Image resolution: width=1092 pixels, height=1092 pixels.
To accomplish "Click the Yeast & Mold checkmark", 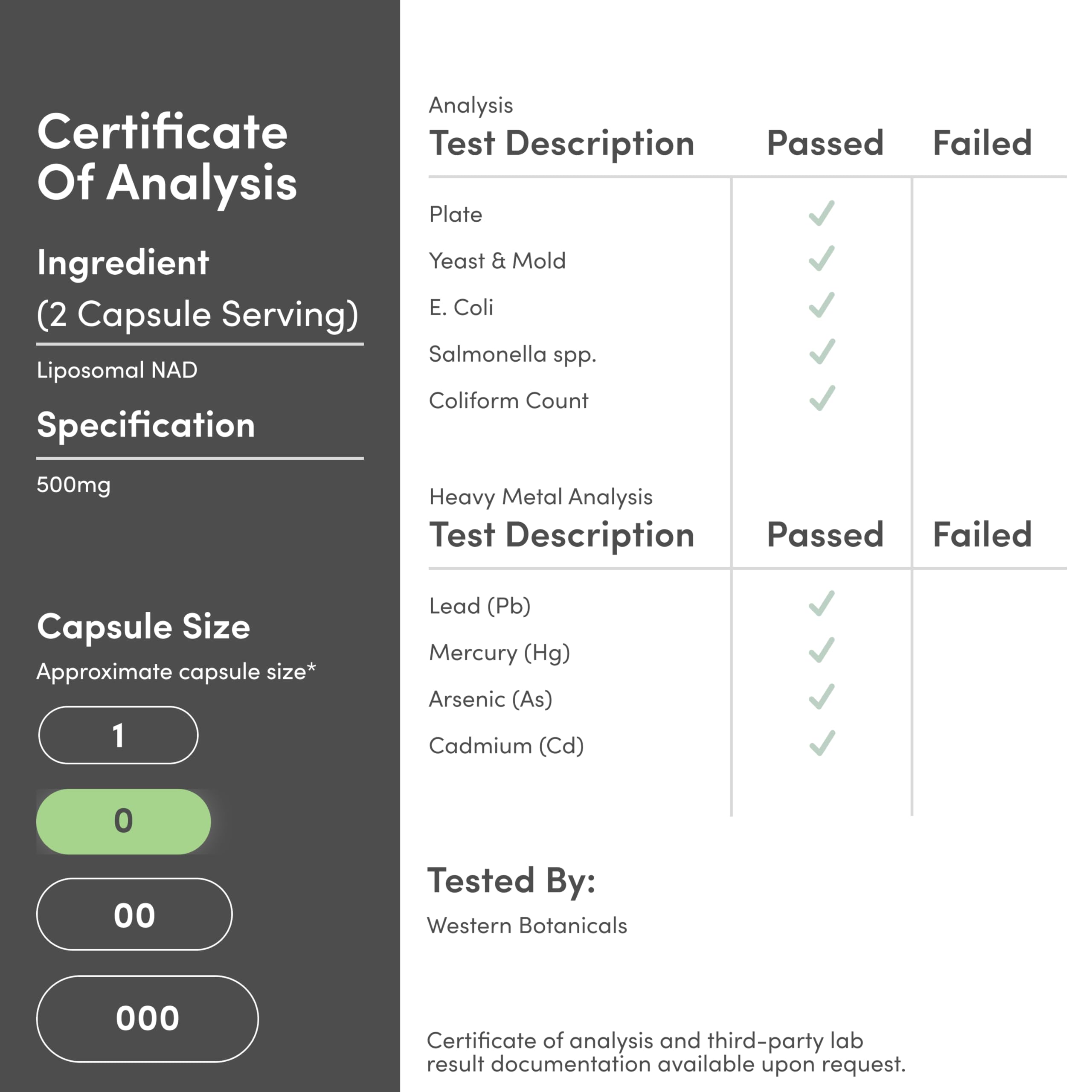I will click(821, 259).
